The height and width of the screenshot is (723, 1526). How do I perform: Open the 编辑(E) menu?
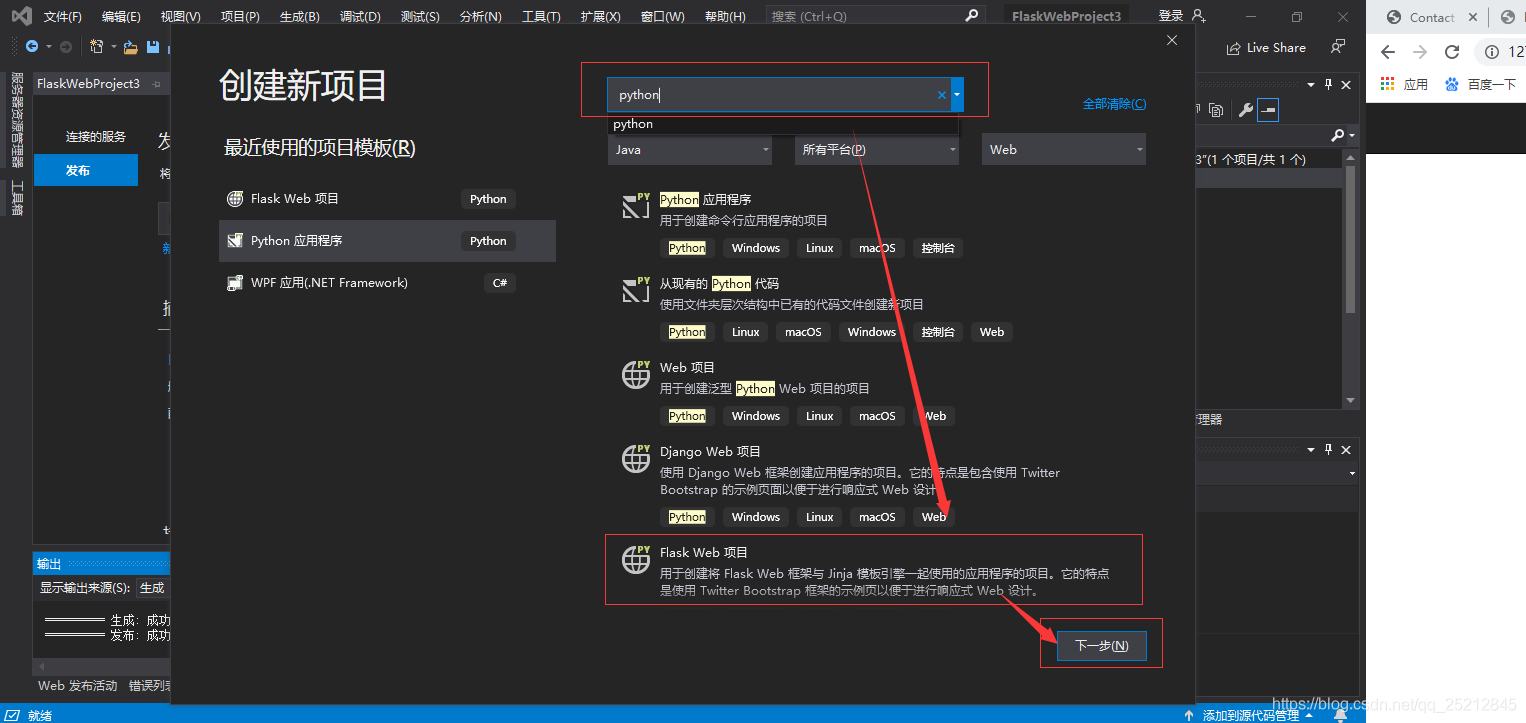[x=121, y=16]
